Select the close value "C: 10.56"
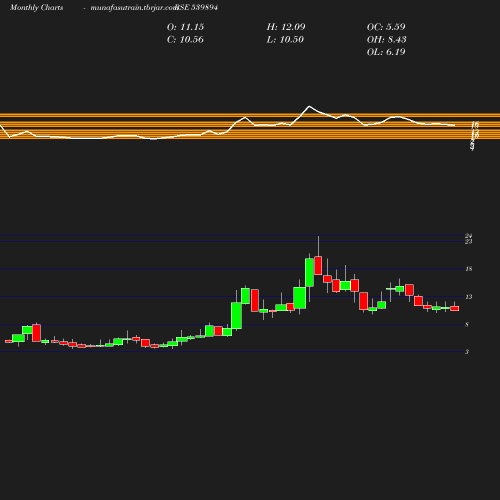Image resolution: width=500 pixels, height=500 pixels. point(185,40)
